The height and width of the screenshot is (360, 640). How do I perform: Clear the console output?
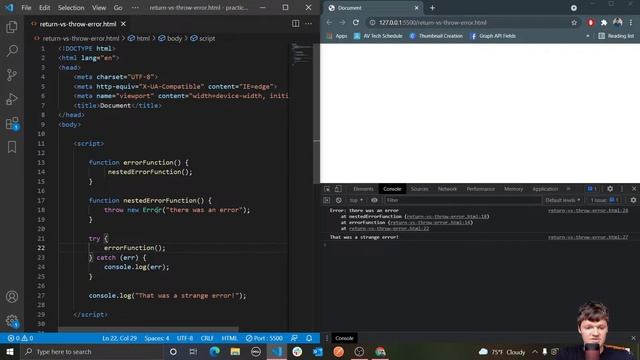338,200
